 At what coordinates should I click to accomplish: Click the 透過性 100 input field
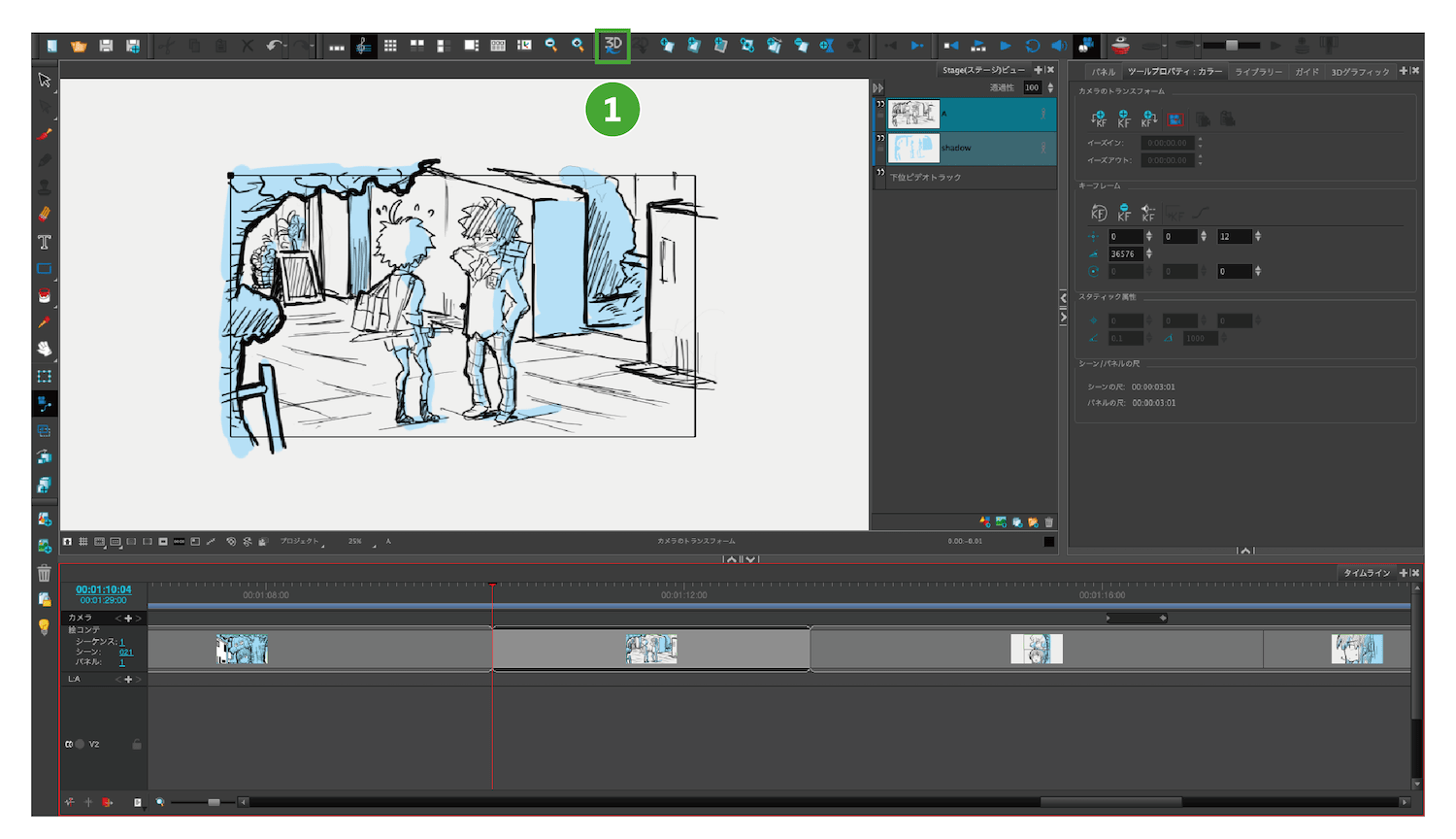[x=1033, y=87]
